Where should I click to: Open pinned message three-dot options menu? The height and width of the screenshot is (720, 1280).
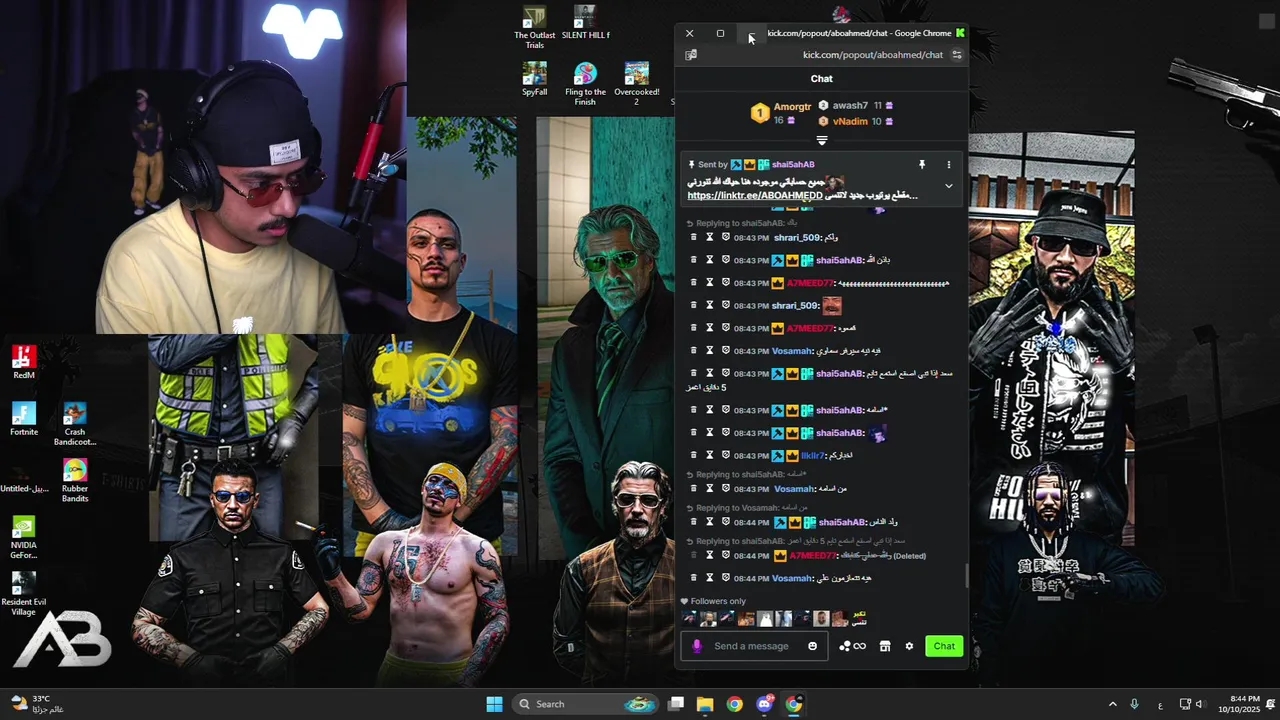click(x=949, y=164)
